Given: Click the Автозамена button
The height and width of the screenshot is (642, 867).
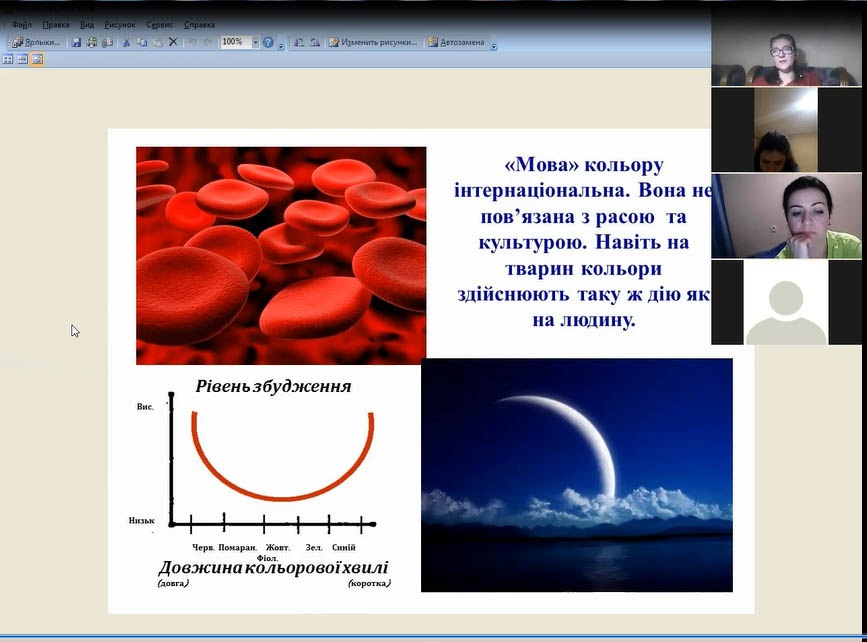Looking at the screenshot, I should tap(456, 42).
